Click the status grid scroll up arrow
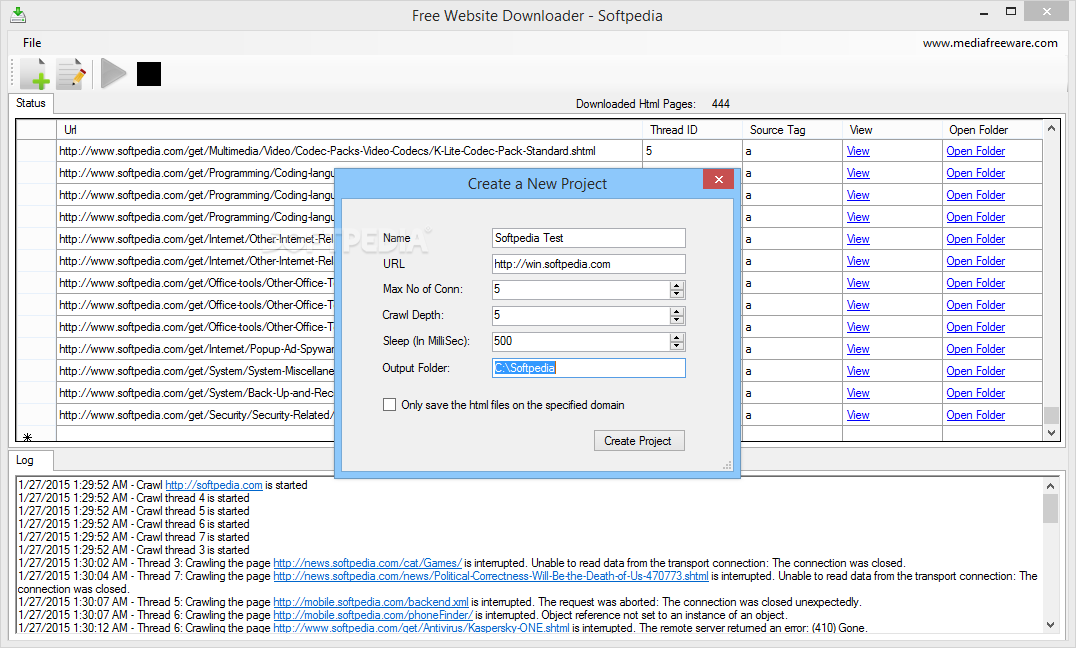This screenshot has width=1076, height=648. click(1051, 128)
